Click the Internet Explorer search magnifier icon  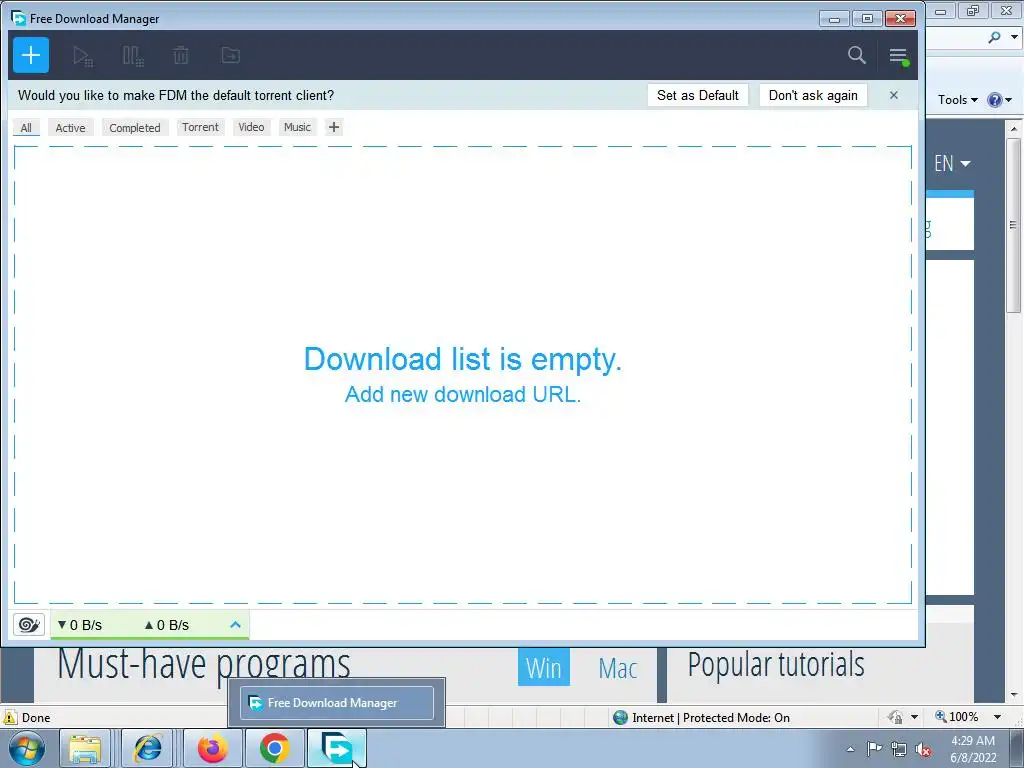(995, 37)
